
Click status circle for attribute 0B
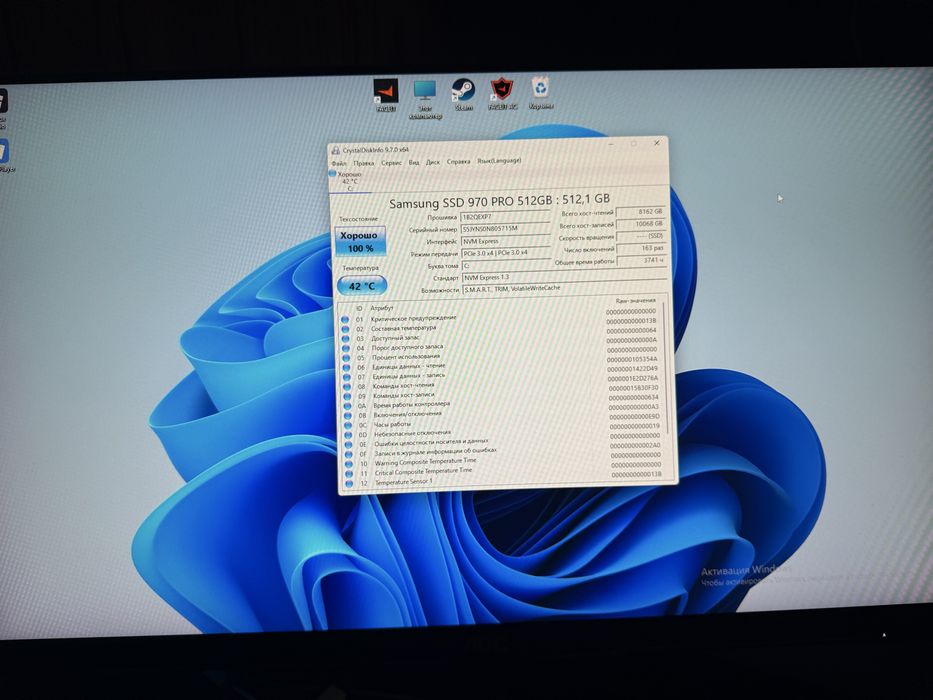click(x=348, y=415)
